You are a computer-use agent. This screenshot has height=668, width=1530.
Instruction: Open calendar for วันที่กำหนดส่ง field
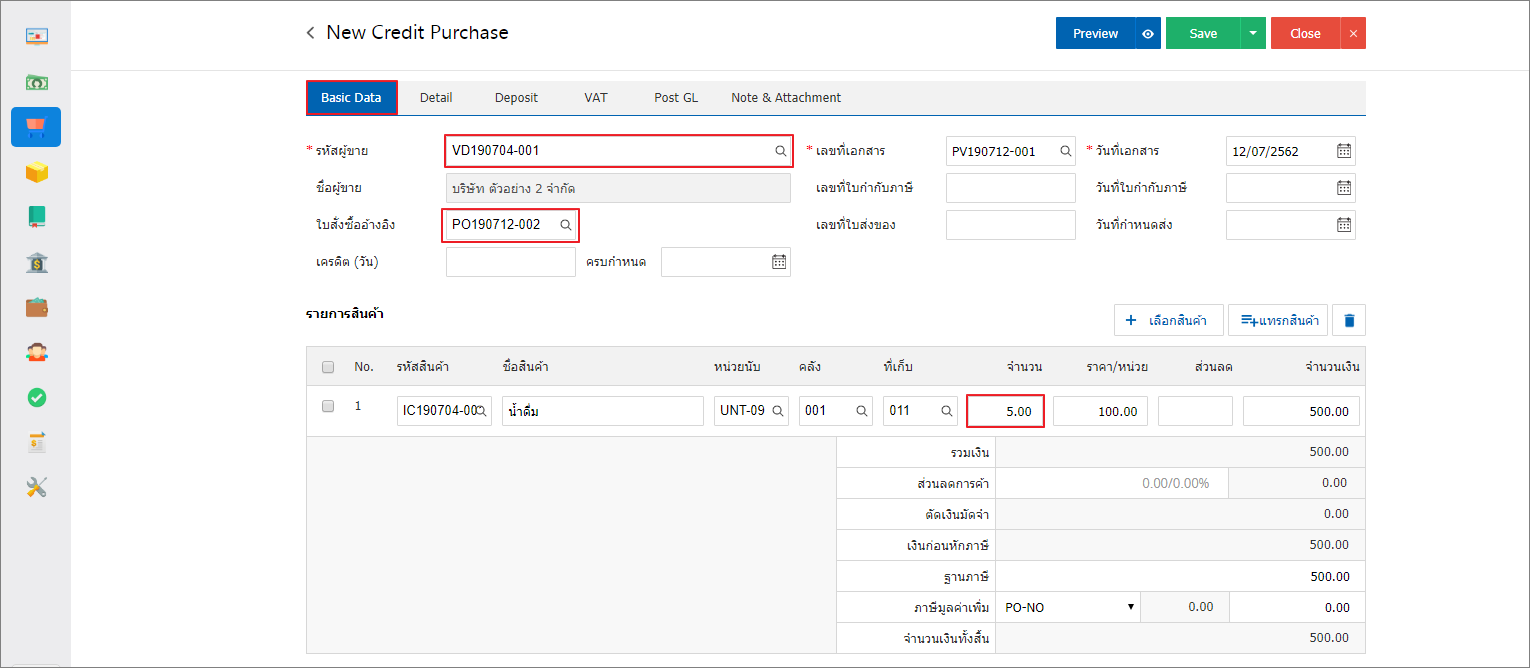[x=1344, y=225]
